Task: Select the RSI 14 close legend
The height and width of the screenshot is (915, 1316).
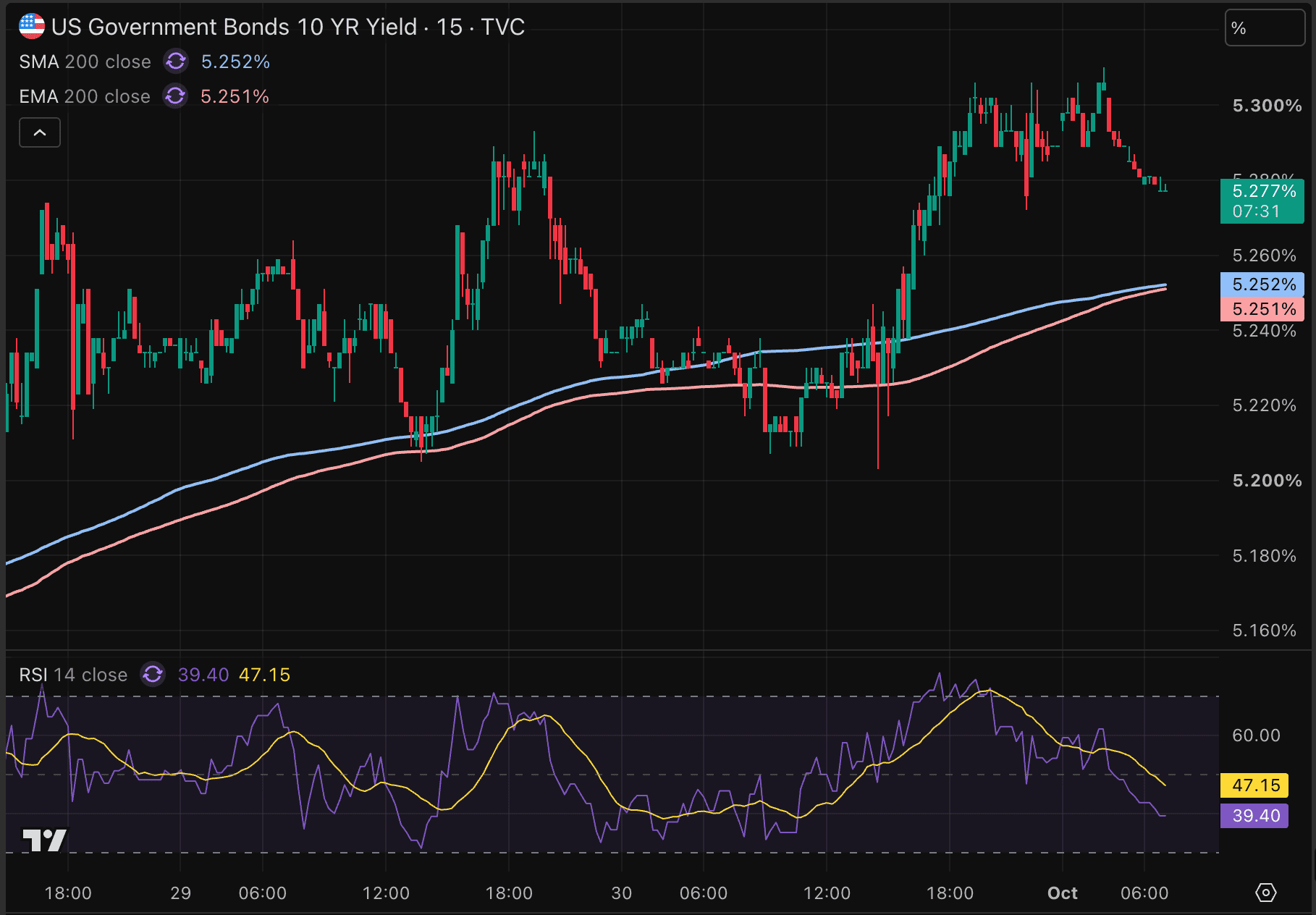Action: (73, 675)
